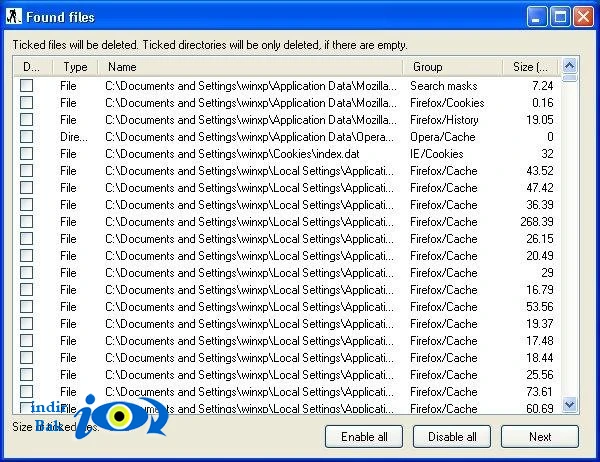Minimize the Found files window
Image resolution: width=600 pixels, height=462 pixels.
[536, 17]
